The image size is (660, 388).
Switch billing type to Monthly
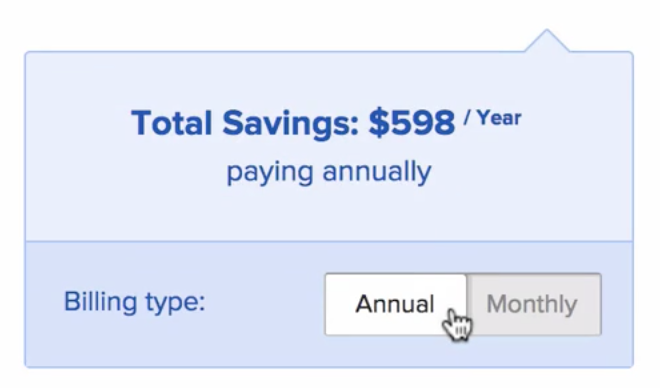(x=534, y=304)
